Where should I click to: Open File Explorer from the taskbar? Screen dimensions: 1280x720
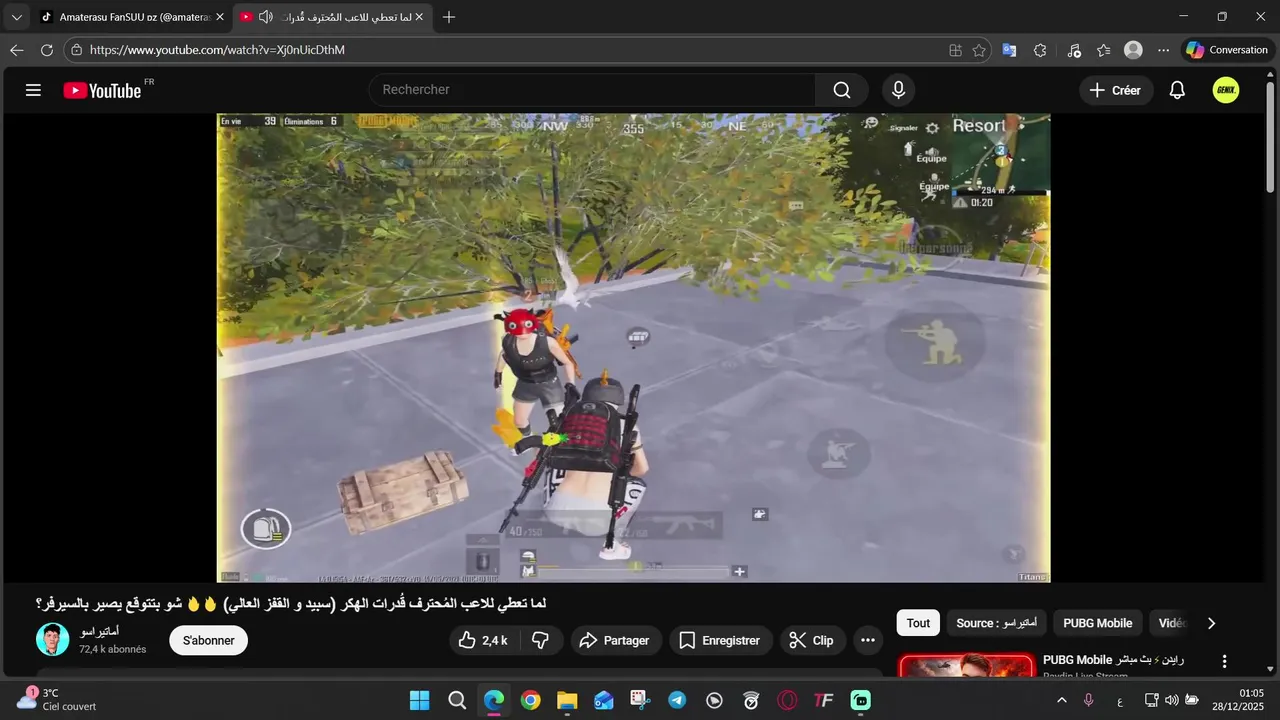pos(567,701)
